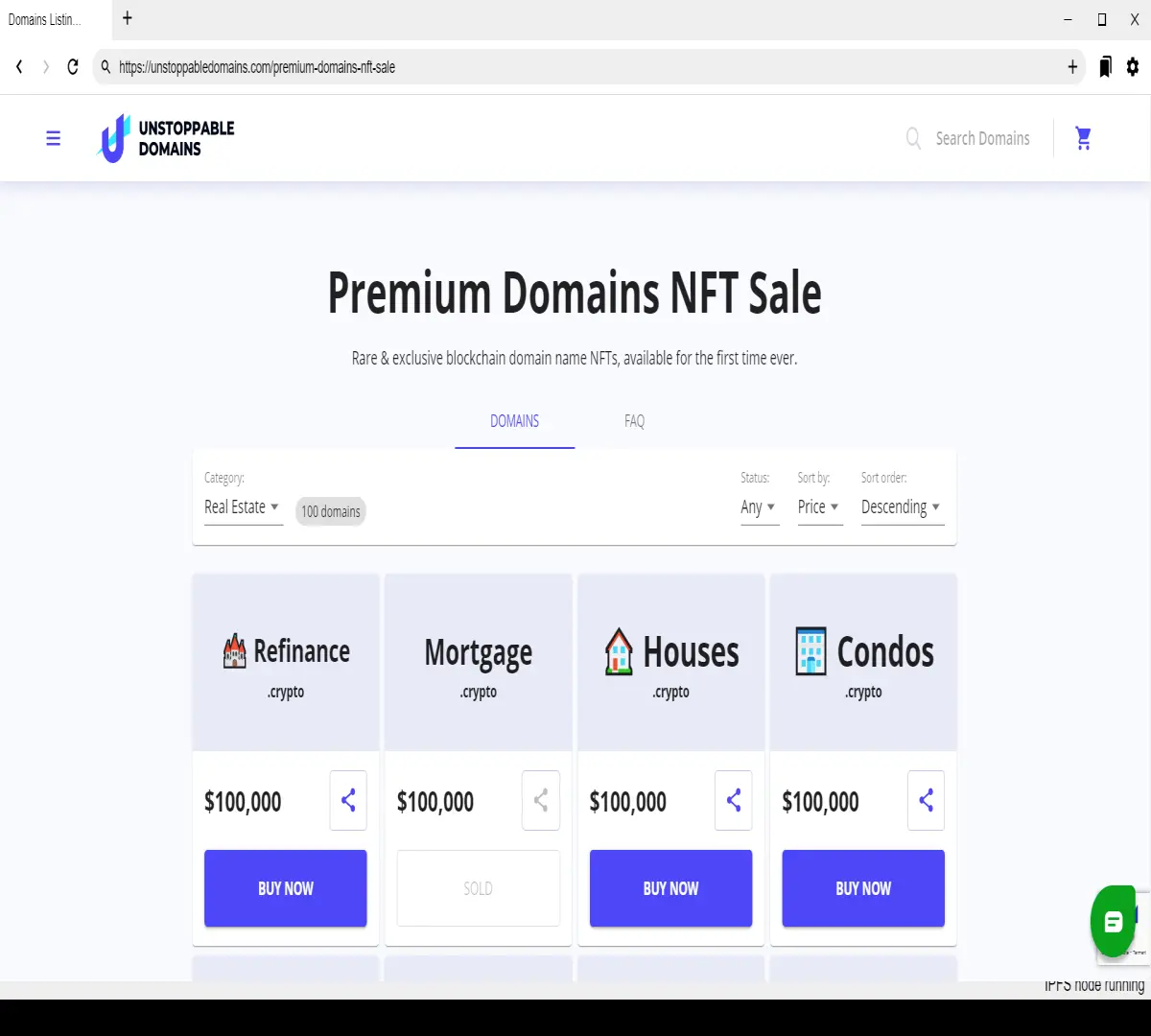Click the Condos $100,000 price
1151x1036 pixels.
821,802
